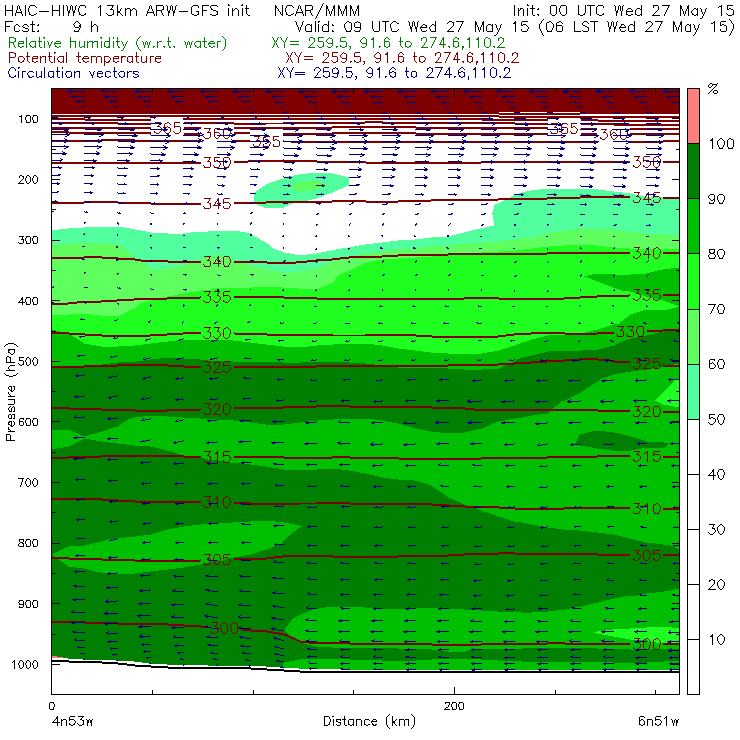Click the aqua 50–60% colorbar segment
The image size is (740, 740).
(693, 391)
